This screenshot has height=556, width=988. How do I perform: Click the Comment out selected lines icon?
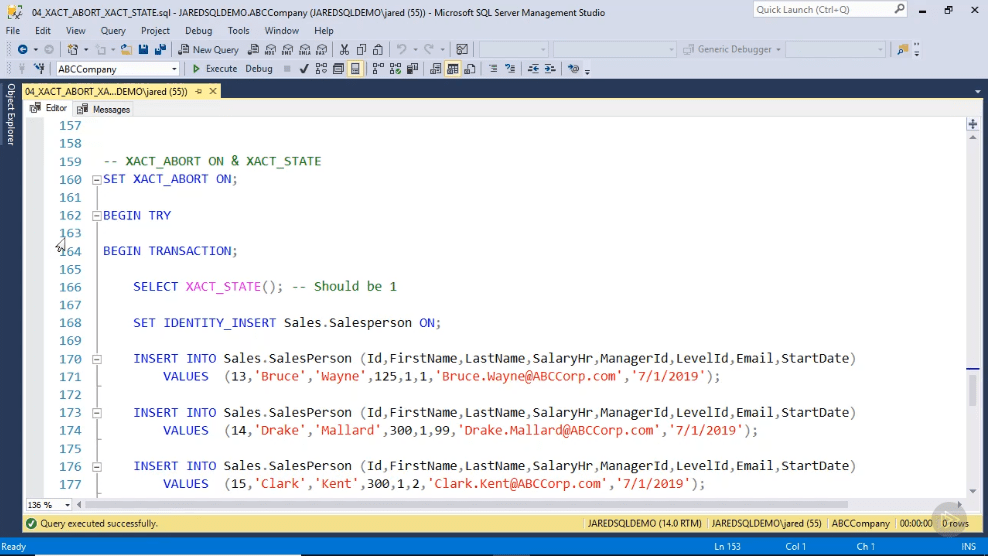point(491,69)
